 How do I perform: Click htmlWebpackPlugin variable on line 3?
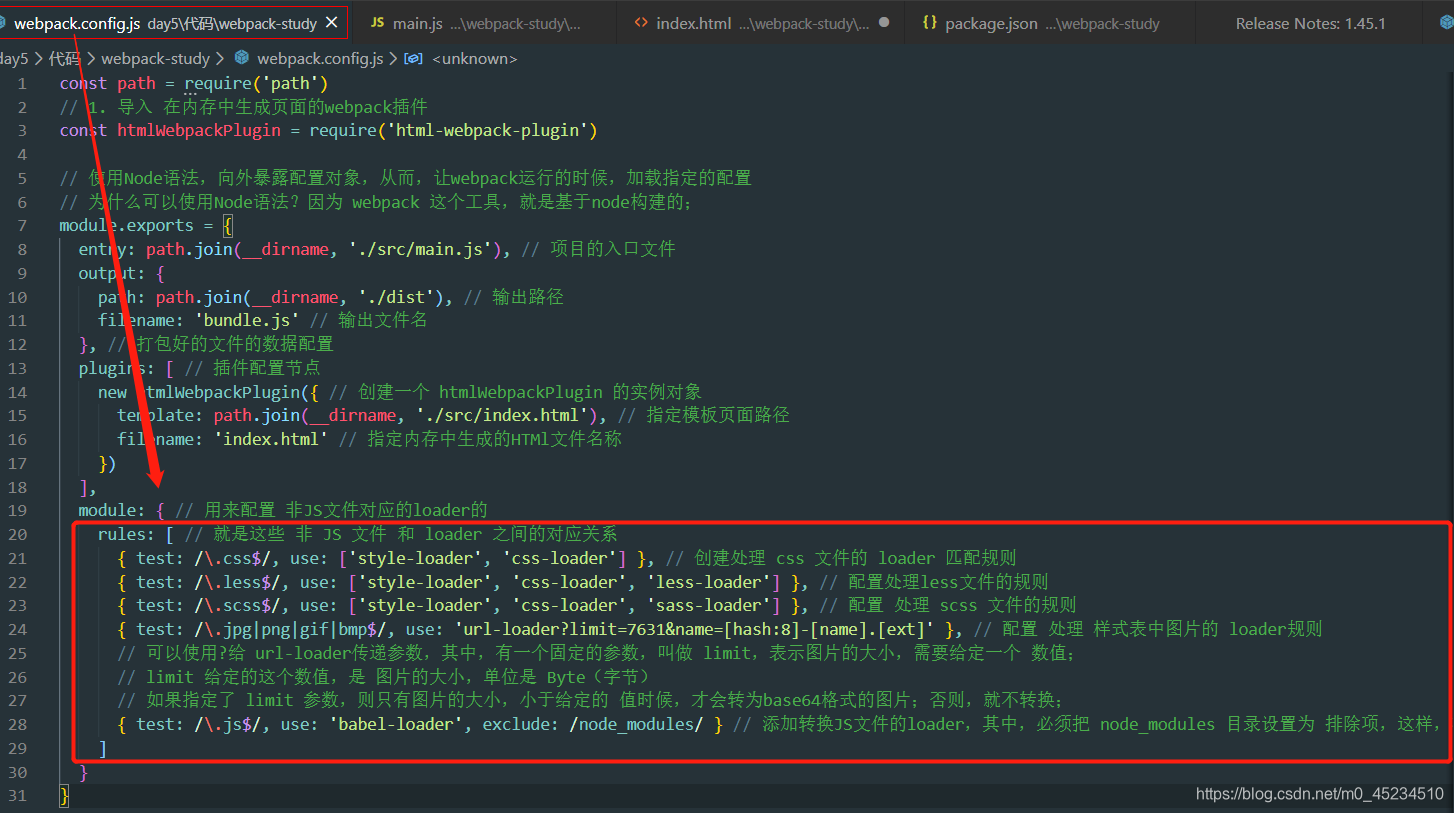[199, 130]
